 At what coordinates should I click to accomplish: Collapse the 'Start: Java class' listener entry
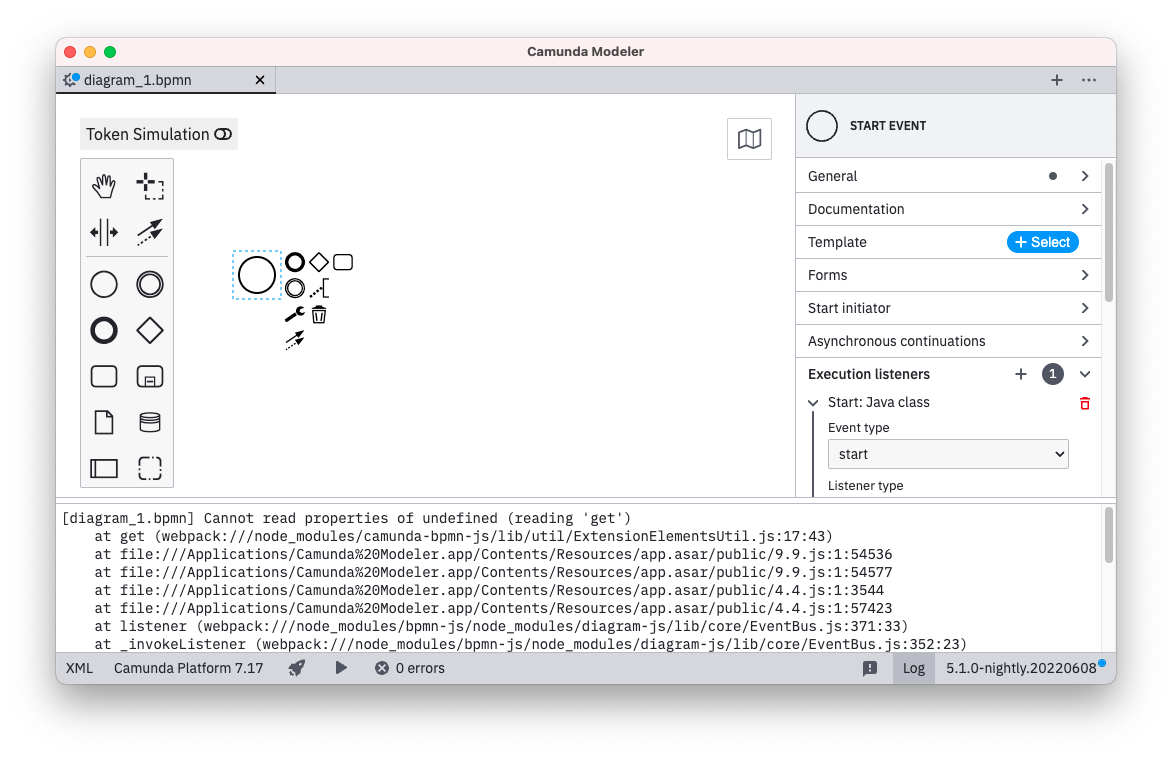coord(813,402)
